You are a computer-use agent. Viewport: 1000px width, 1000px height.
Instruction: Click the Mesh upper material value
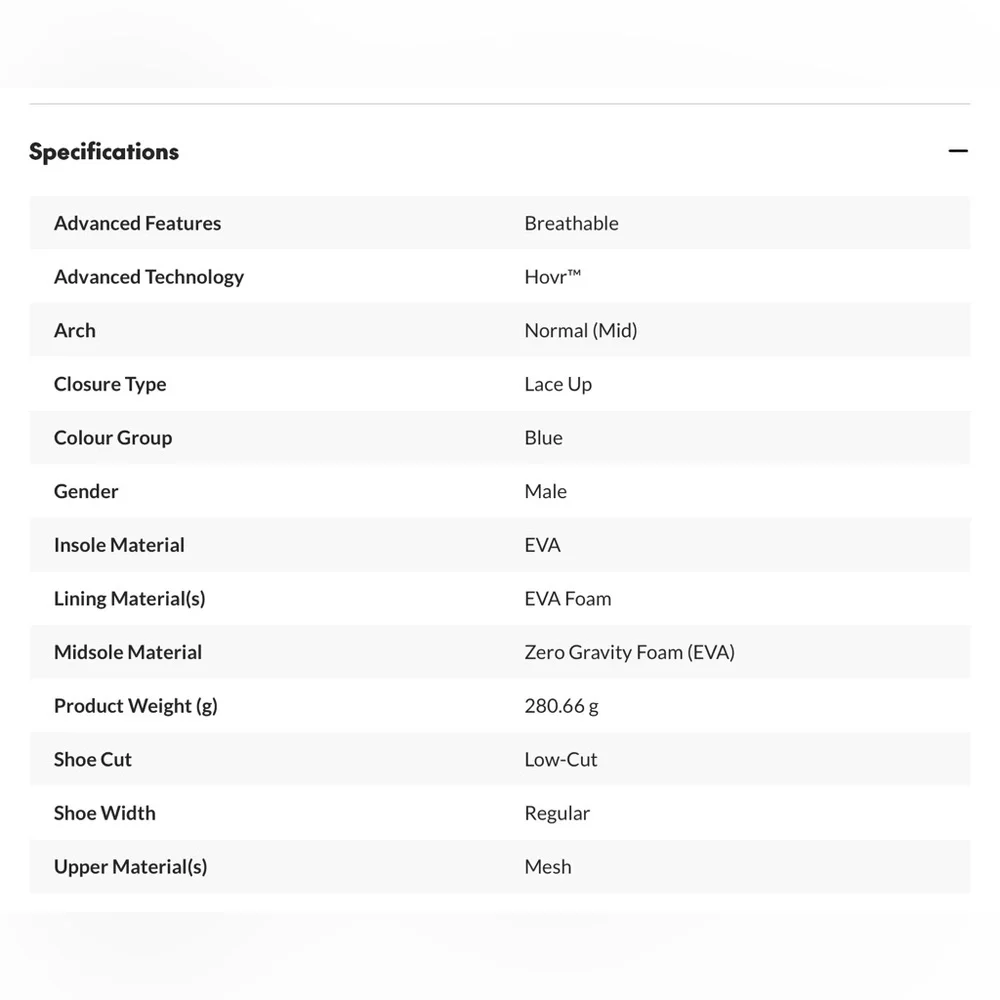coord(548,866)
